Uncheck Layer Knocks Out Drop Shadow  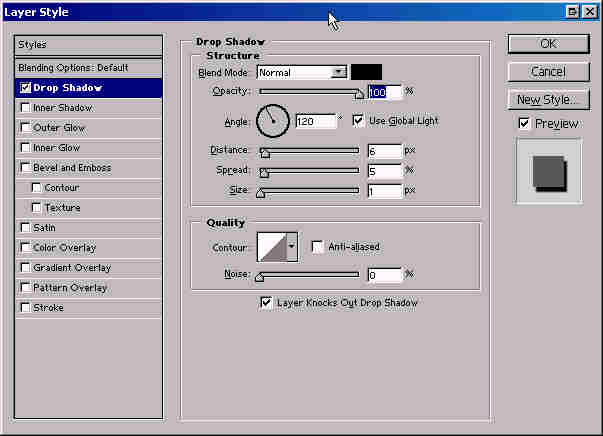point(266,302)
